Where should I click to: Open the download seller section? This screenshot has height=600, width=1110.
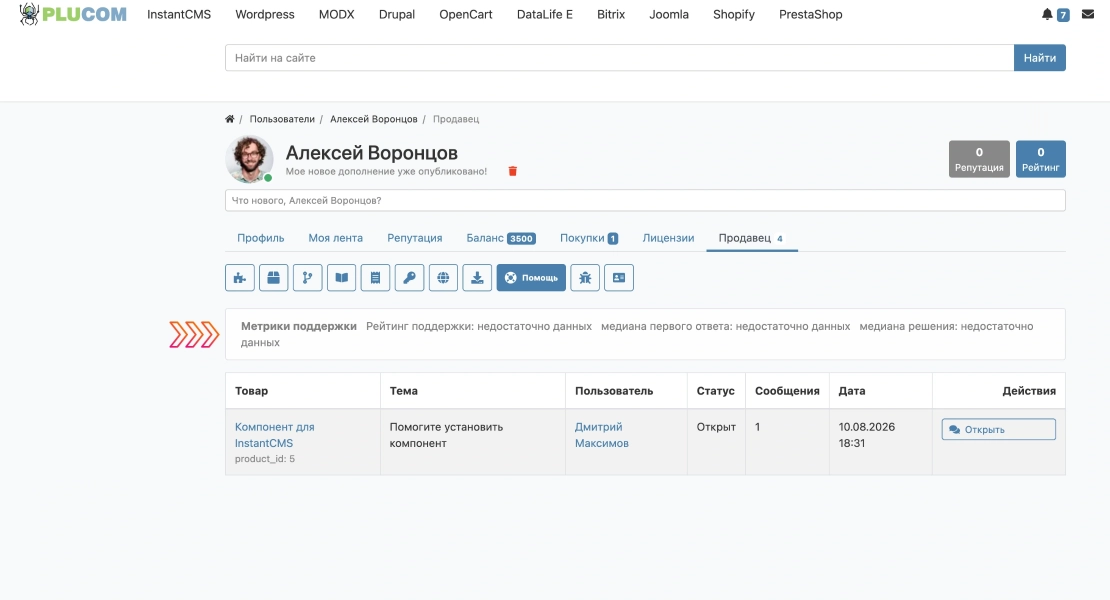click(x=477, y=277)
